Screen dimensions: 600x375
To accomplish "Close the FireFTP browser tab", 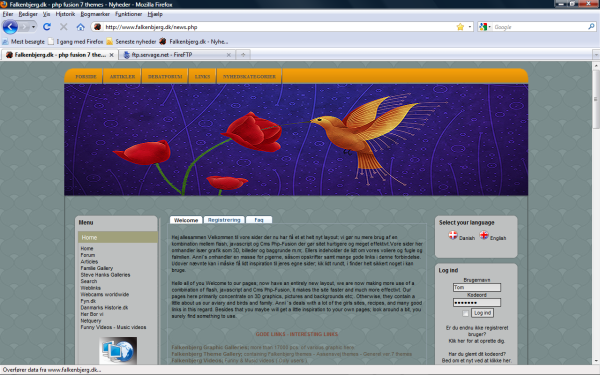I will (x=228, y=55).
